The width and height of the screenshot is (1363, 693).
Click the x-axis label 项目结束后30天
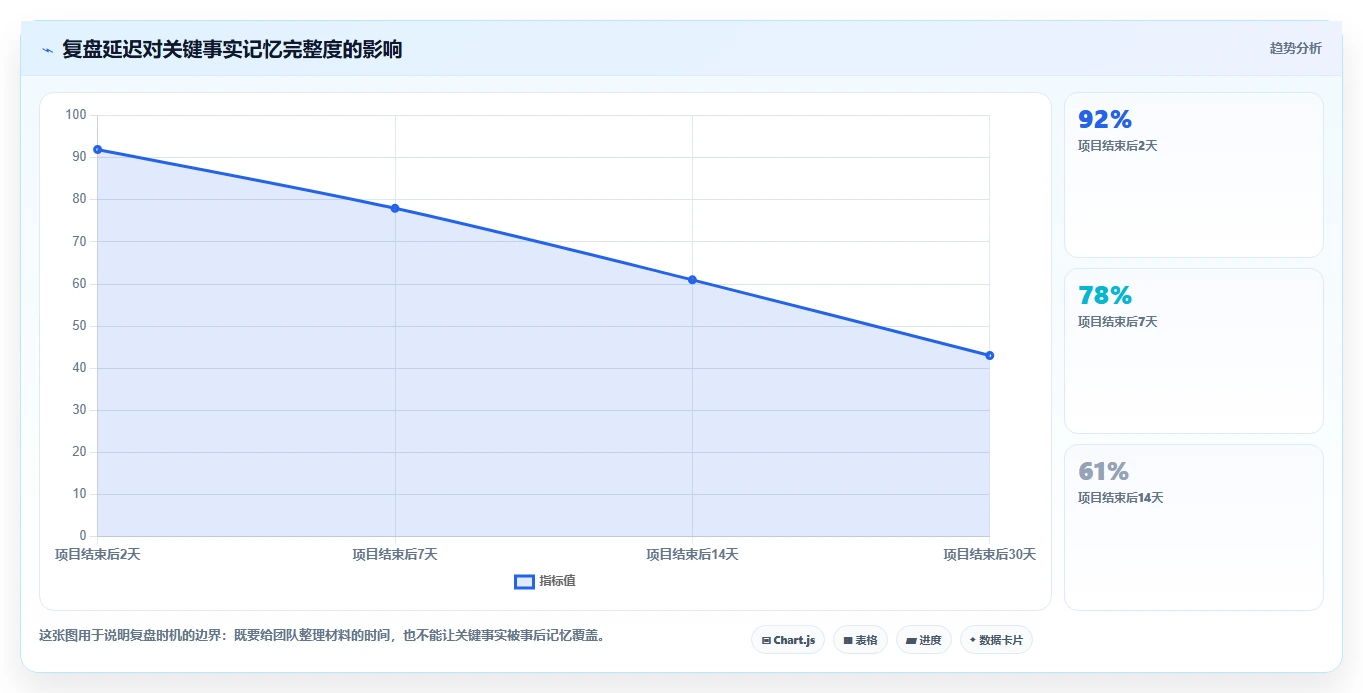pos(990,554)
